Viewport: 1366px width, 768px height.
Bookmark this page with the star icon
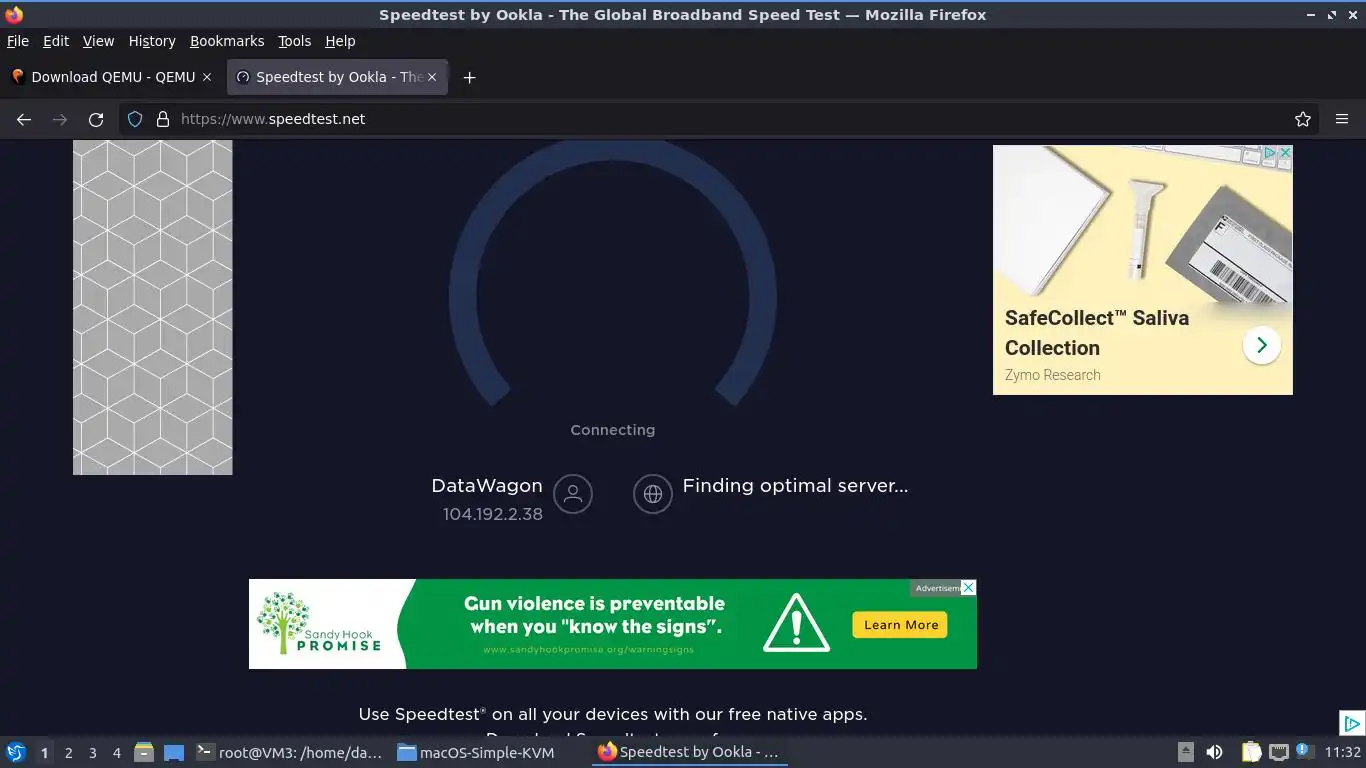(1303, 119)
